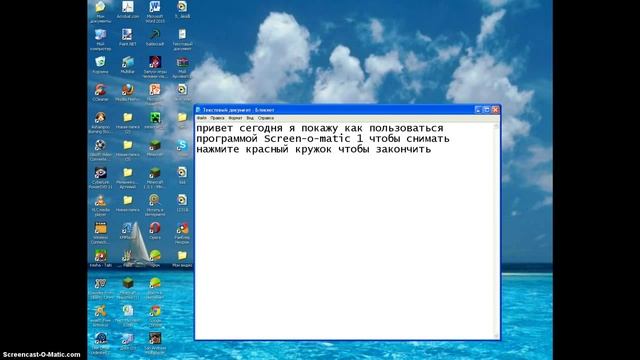Screen dimensions: 640x360
Task: Select the CCleaner desktop shortcut
Action: coord(100,93)
